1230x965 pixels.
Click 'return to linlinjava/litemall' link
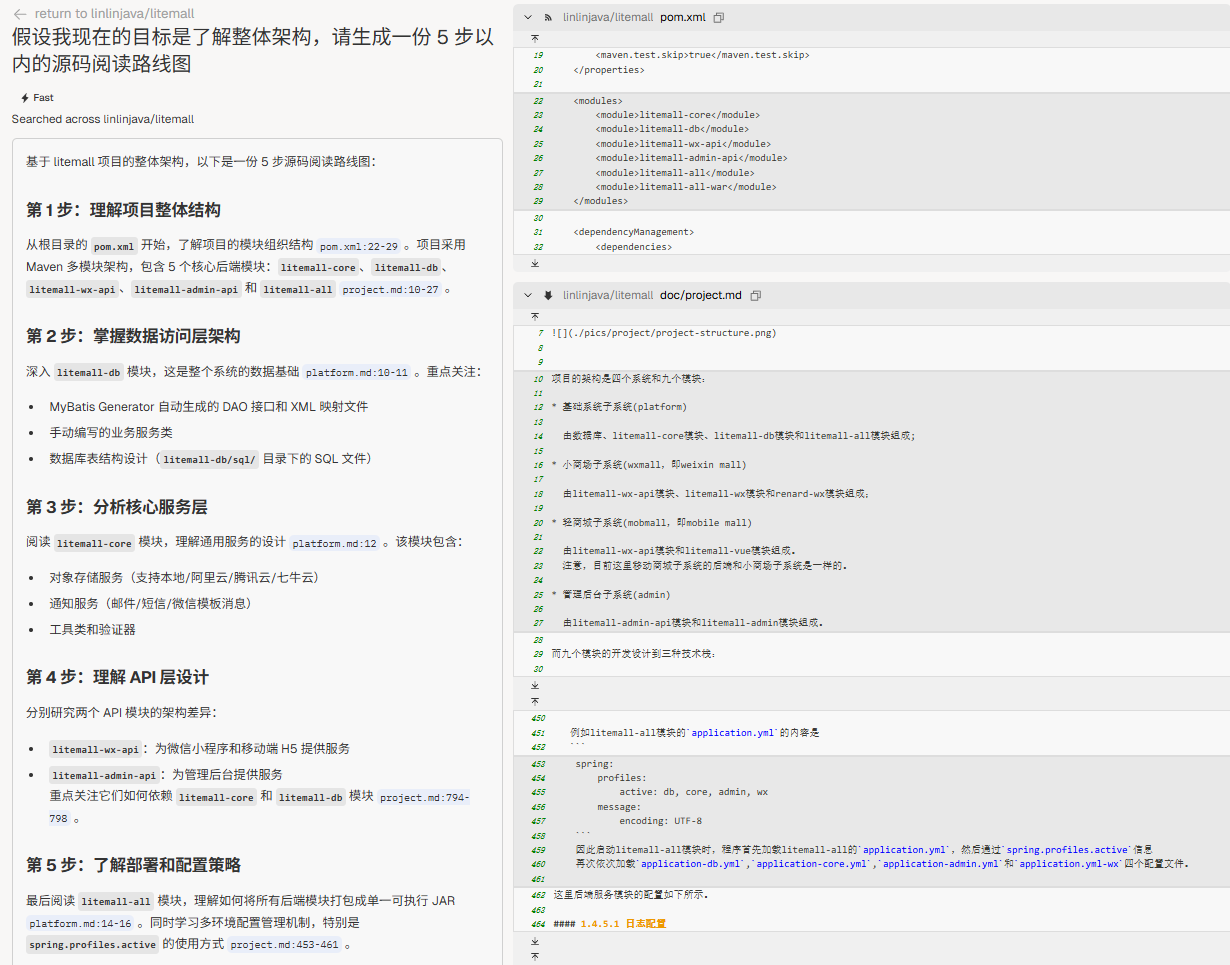pyautogui.click(x=114, y=14)
